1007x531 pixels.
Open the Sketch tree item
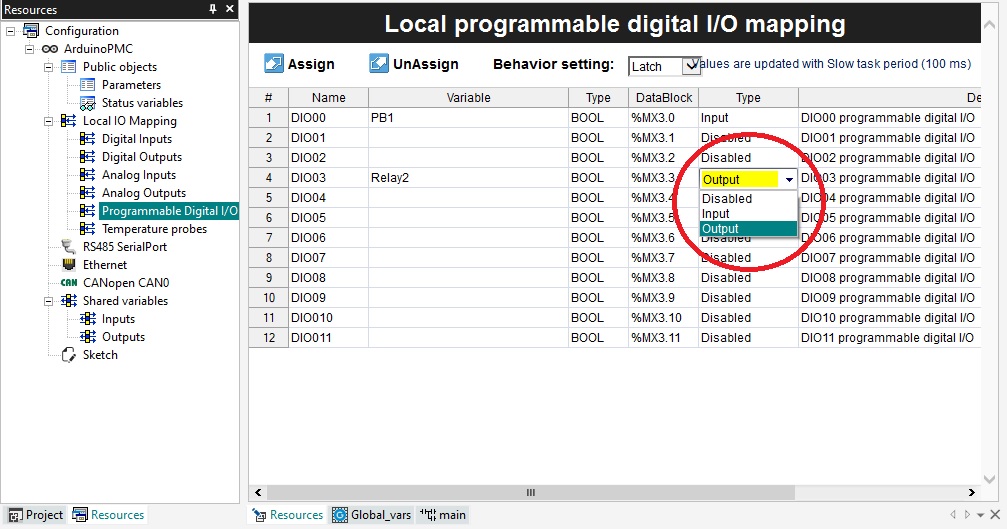(x=100, y=354)
